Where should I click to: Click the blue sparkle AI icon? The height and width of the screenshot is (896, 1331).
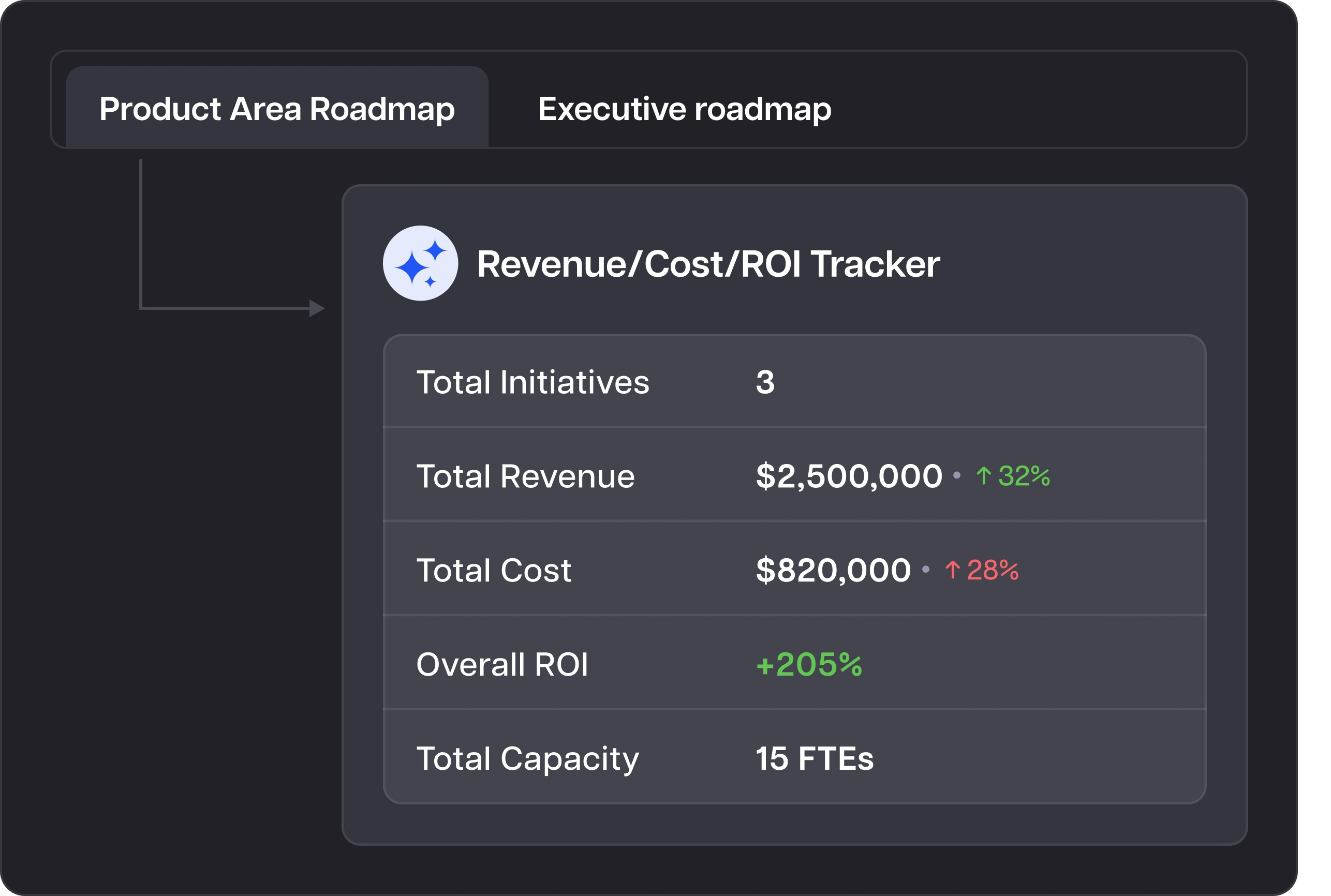point(420,263)
